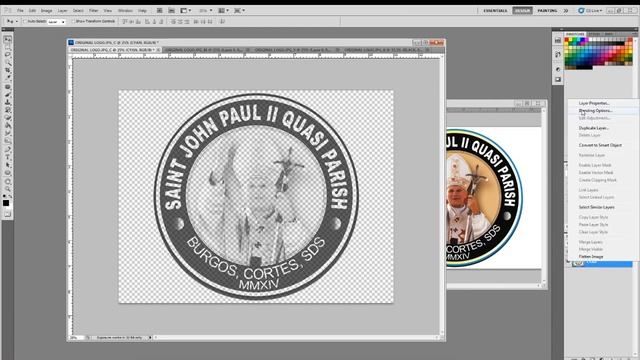The width and height of the screenshot is (640, 360).
Task: Choose Select Similar Layers in context menu
Action: click(x=596, y=207)
